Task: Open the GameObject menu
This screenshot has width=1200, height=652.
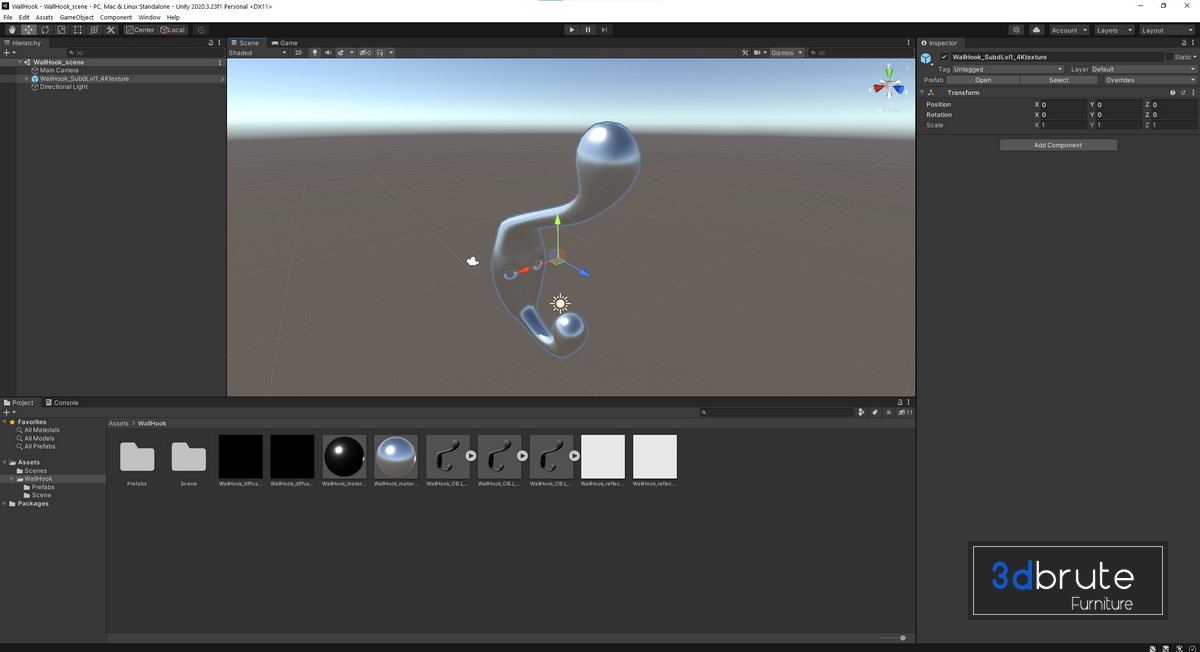Action: pyautogui.click(x=76, y=17)
